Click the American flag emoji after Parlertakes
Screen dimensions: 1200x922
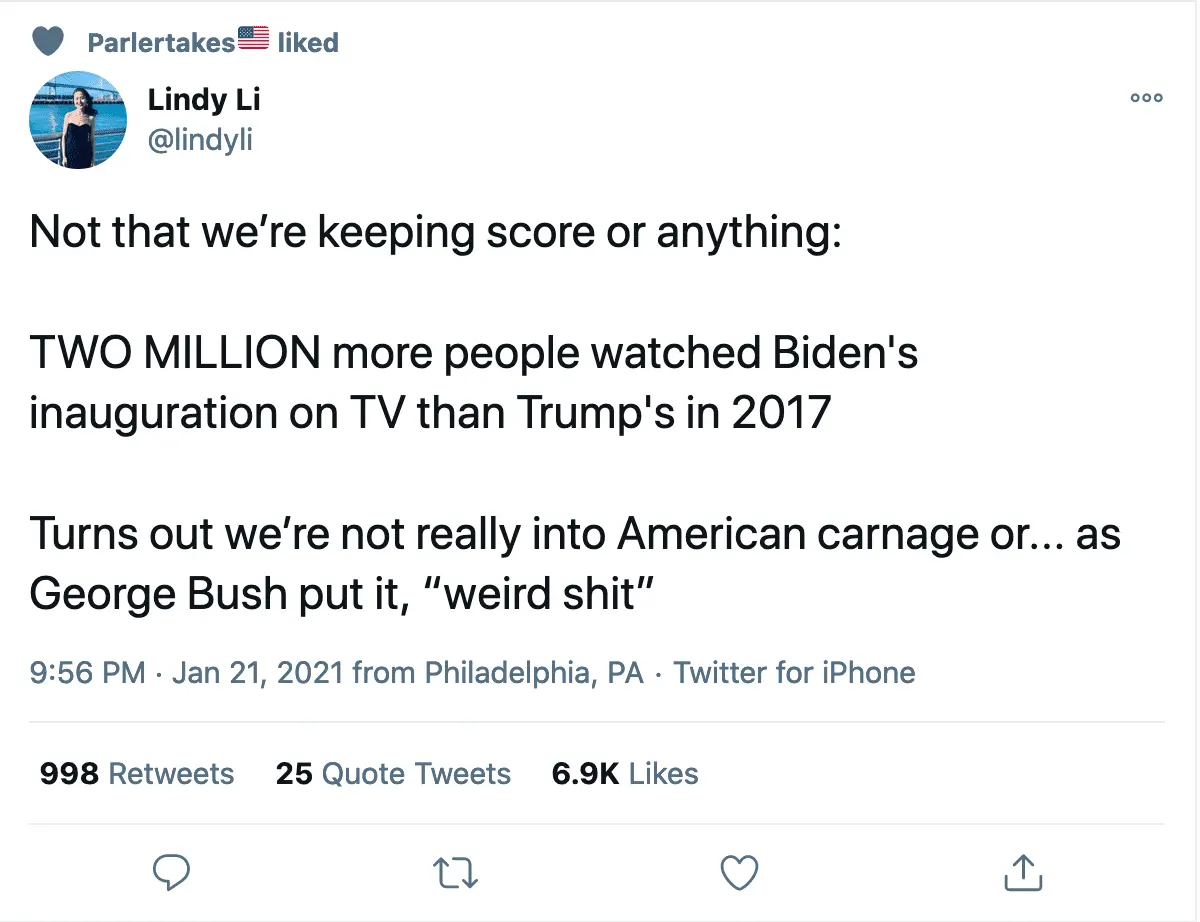tap(254, 38)
